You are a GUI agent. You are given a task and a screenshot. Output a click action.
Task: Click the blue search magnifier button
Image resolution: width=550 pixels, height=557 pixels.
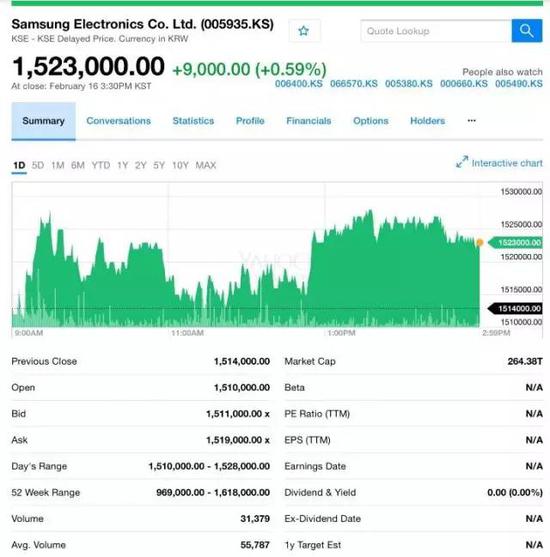[x=527, y=31]
